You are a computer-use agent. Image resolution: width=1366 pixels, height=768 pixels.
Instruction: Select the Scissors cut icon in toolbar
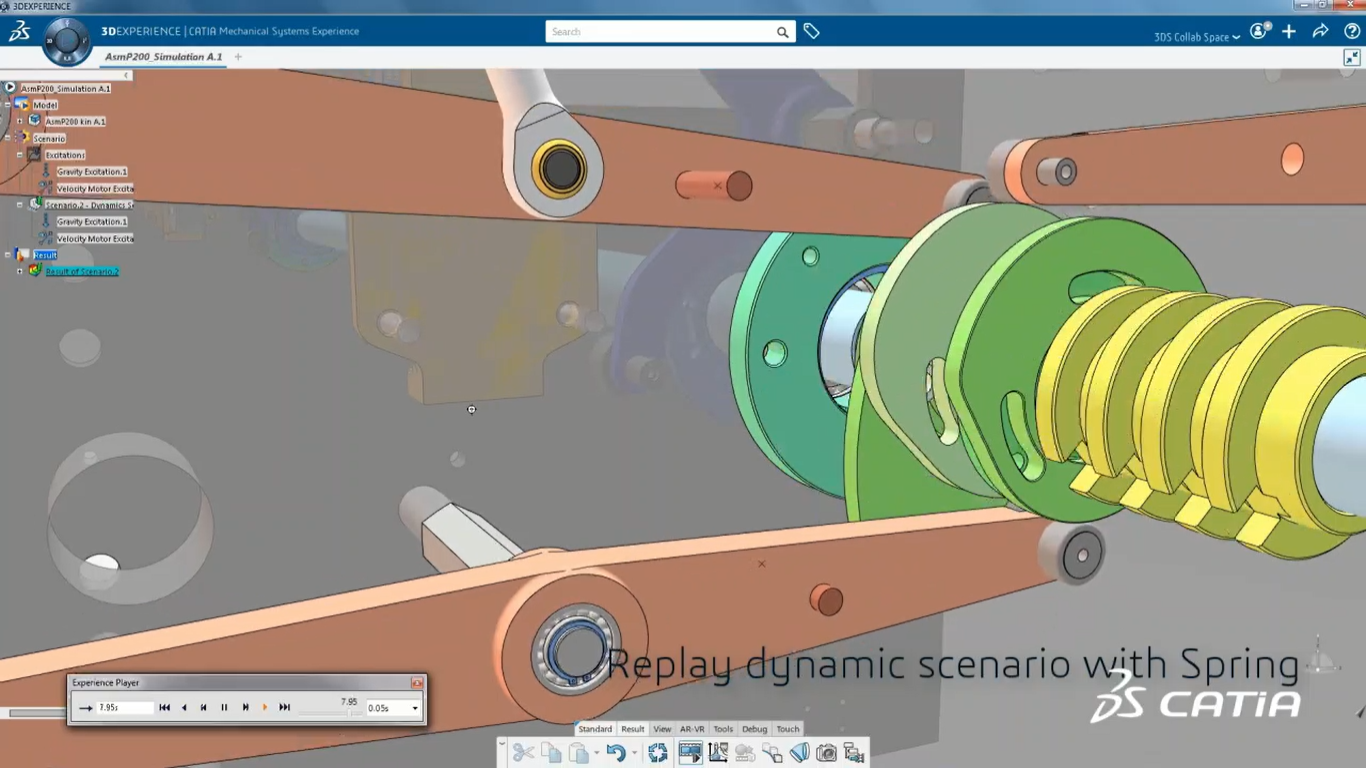tap(524, 752)
